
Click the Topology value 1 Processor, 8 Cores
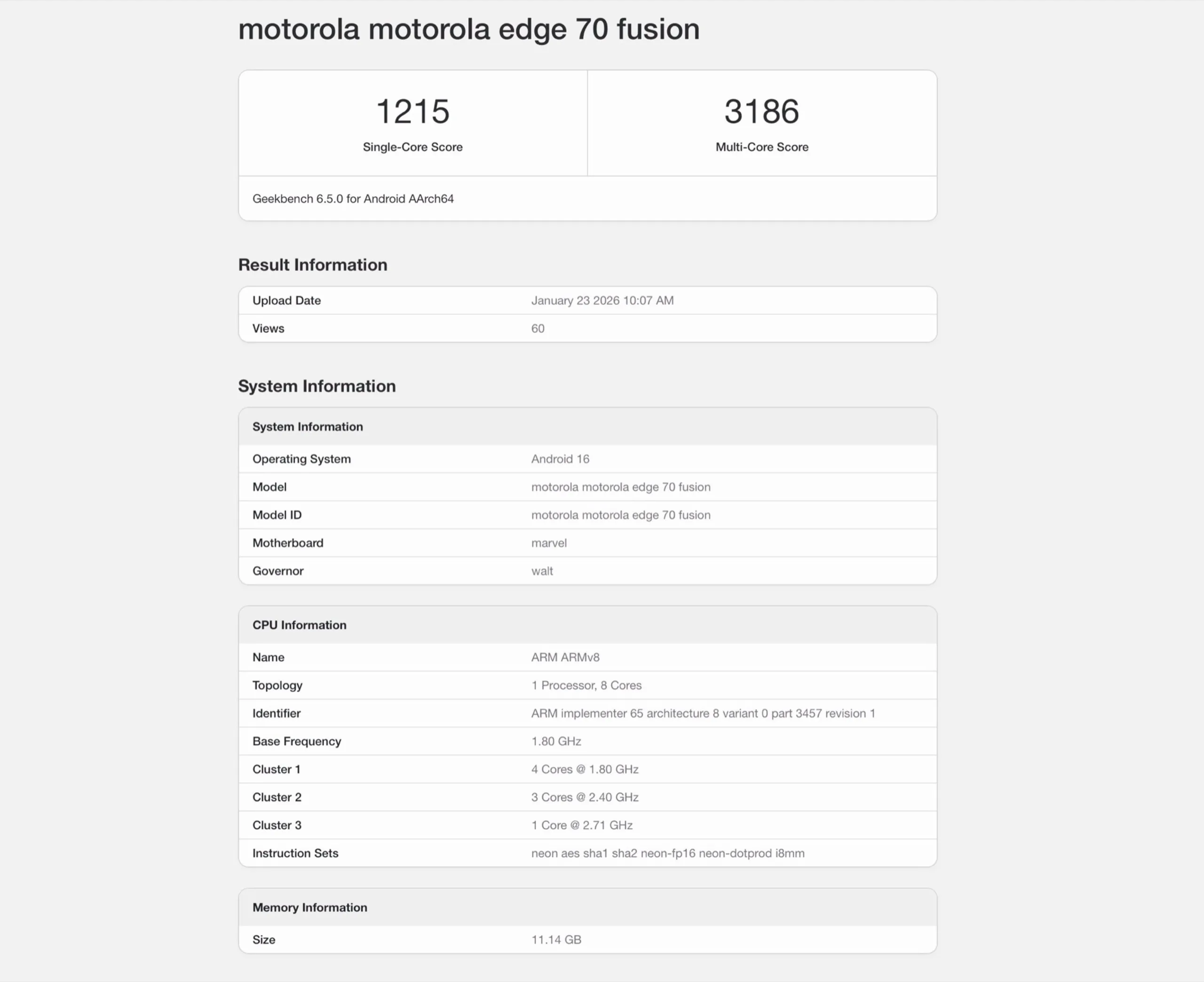[586, 685]
